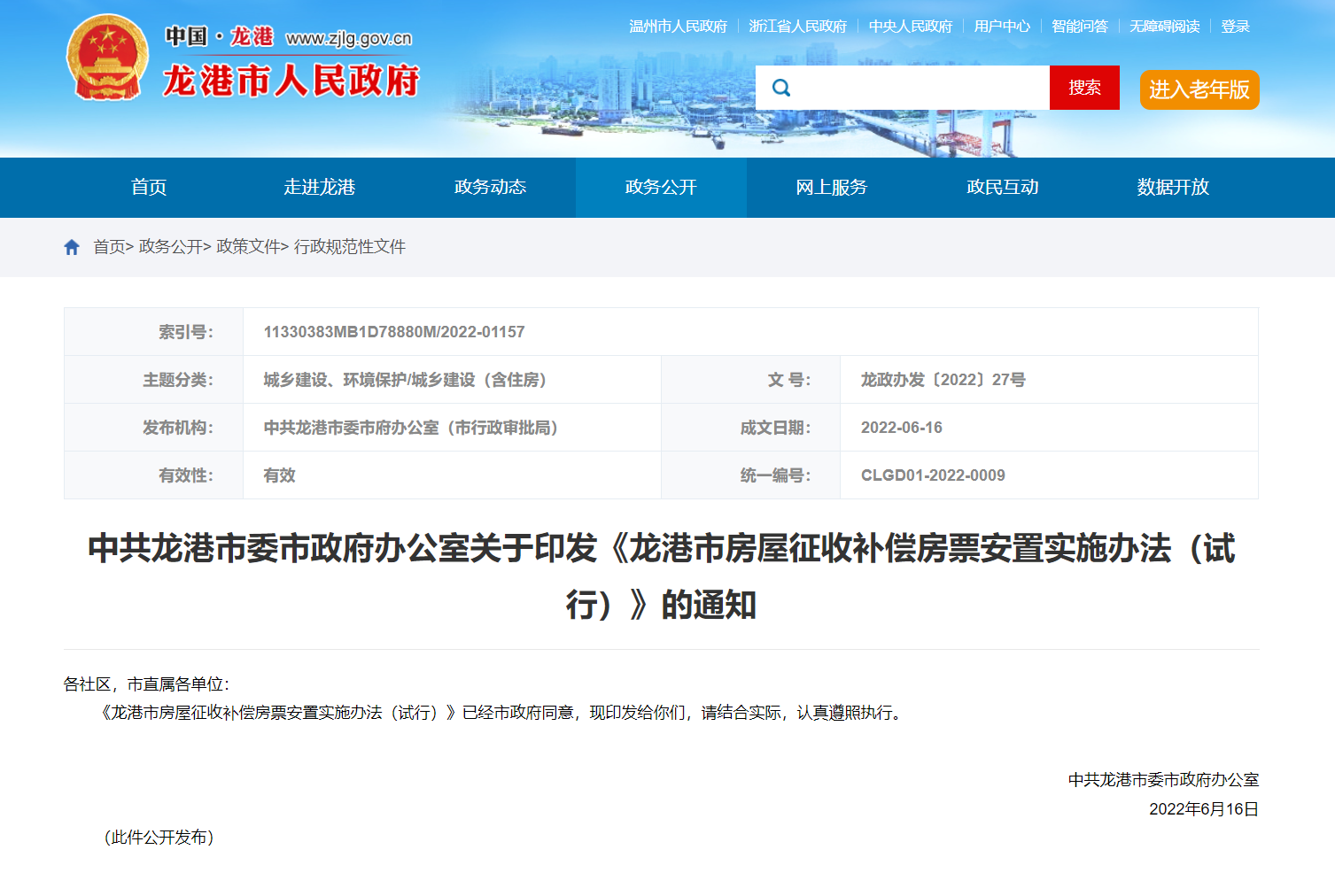This screenshot has height=896, width=1335.
Task: Click the orange 进入老年版 button
Action: pos(1199,89)
